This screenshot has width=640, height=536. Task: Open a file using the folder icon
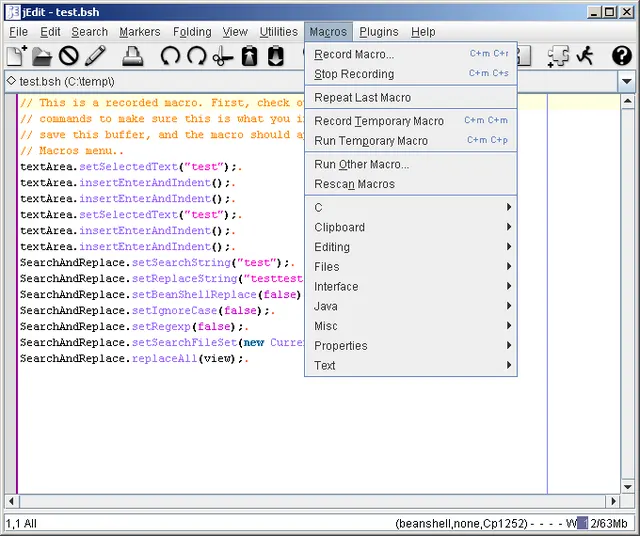coord(42,56)
